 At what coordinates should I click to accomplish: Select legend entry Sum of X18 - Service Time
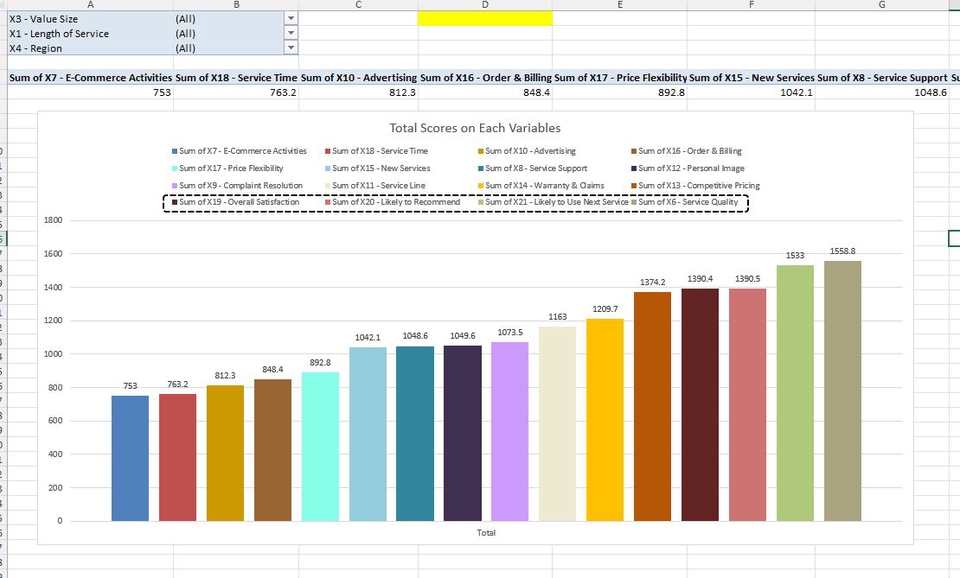377,151
